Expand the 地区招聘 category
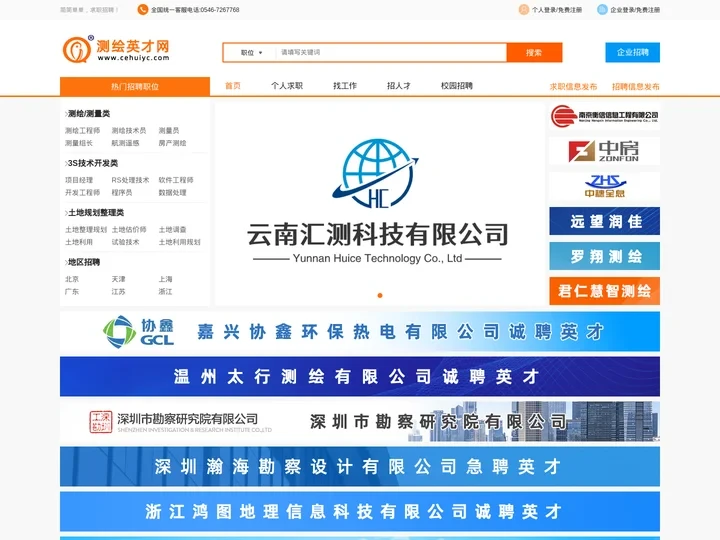This screenshot has height=540, width=720. tap(83, 262)
